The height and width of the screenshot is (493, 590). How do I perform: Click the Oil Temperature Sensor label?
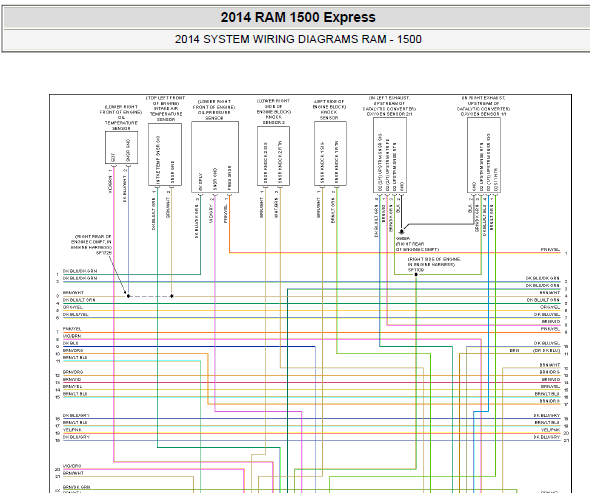(x=121, y=117)
